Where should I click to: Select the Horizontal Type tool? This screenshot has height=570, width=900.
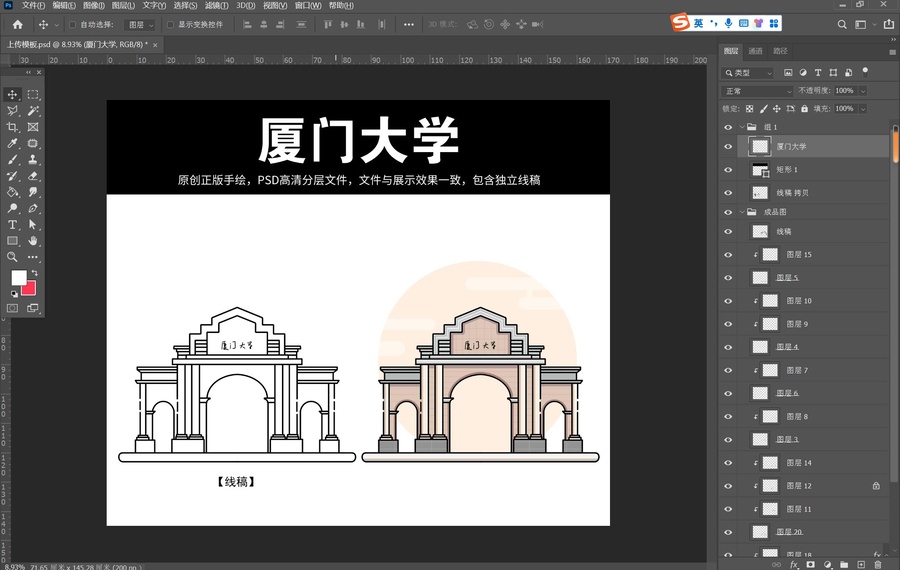point(12,224)
